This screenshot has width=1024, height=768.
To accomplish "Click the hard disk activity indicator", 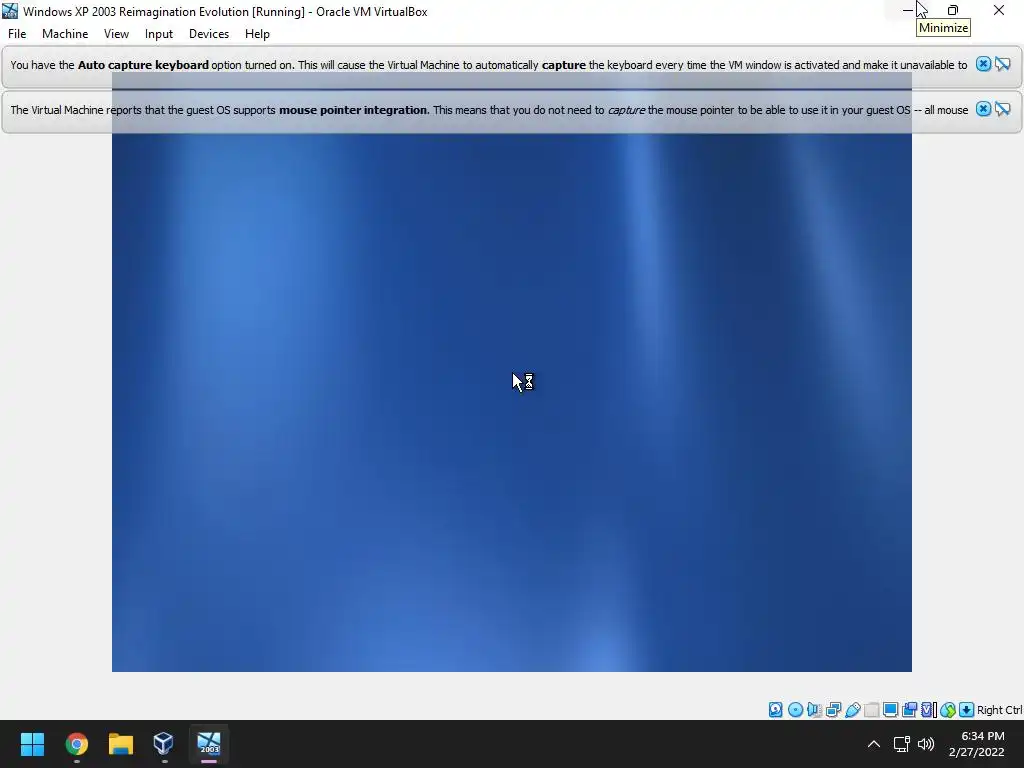I will [775, 709].
